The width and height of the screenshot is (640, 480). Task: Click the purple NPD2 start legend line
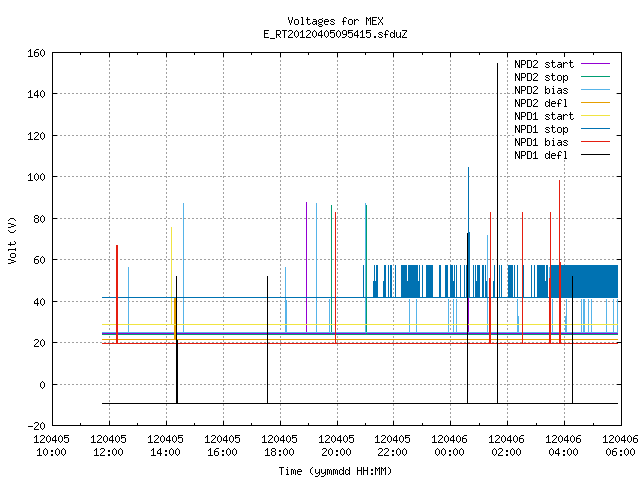595,64
